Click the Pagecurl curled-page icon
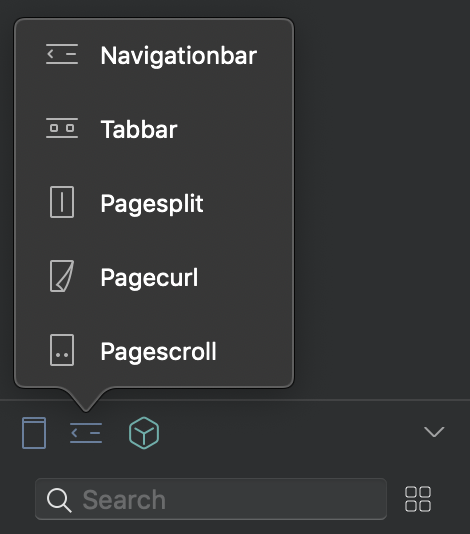This screenshot has height=534, width=470. coord(62,276)
